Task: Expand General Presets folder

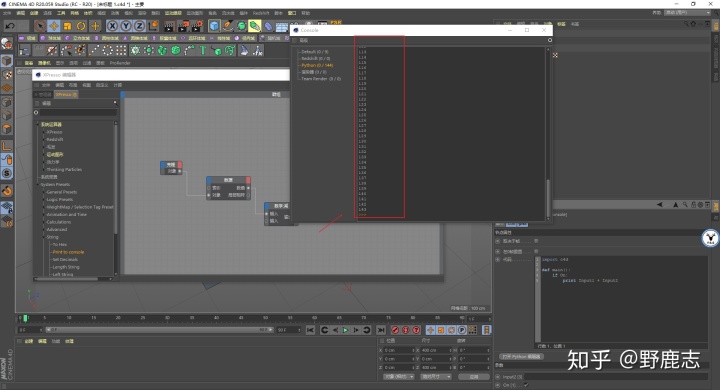Action: pos(62,192)
